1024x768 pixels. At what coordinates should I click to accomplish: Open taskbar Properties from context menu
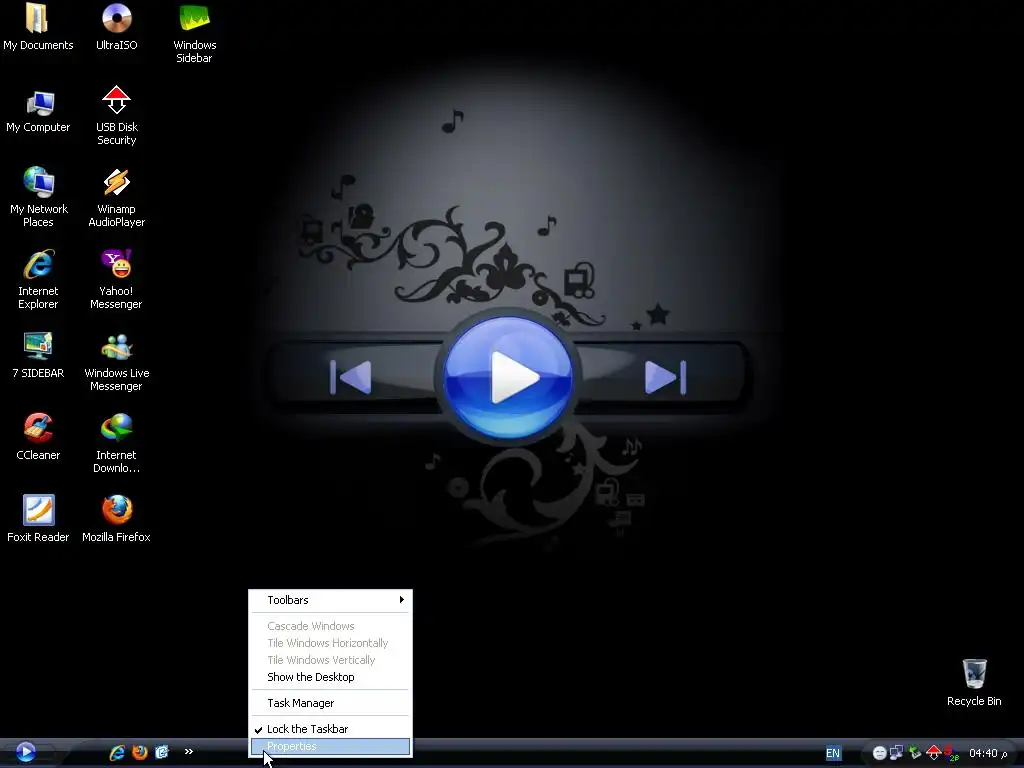pos(330,746)
